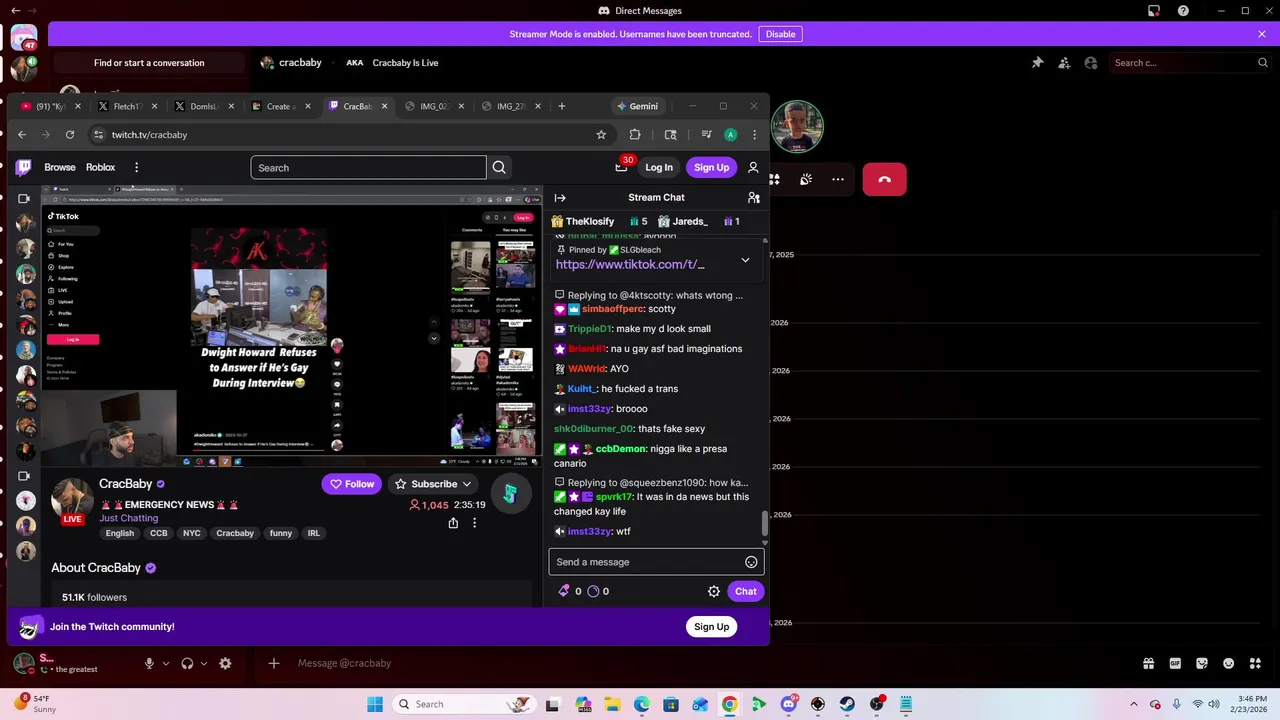Collapse the Stream Chat panel arrow
The width and height of the screenshot is (1280, 720).
(x=560, y=198)
